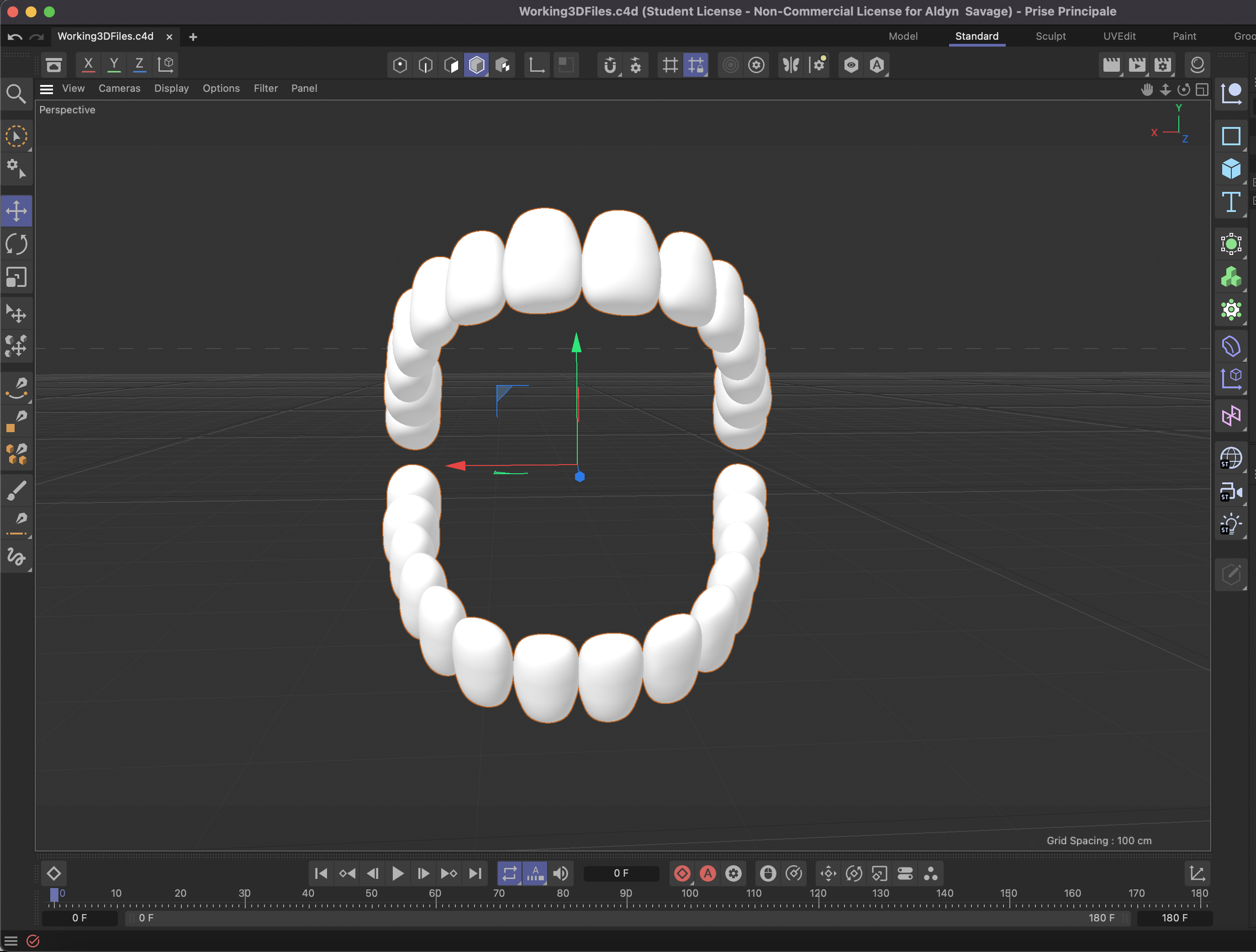Toggle Enable Snap magnet
1256x952 pixels.
(x=610, y=65)
